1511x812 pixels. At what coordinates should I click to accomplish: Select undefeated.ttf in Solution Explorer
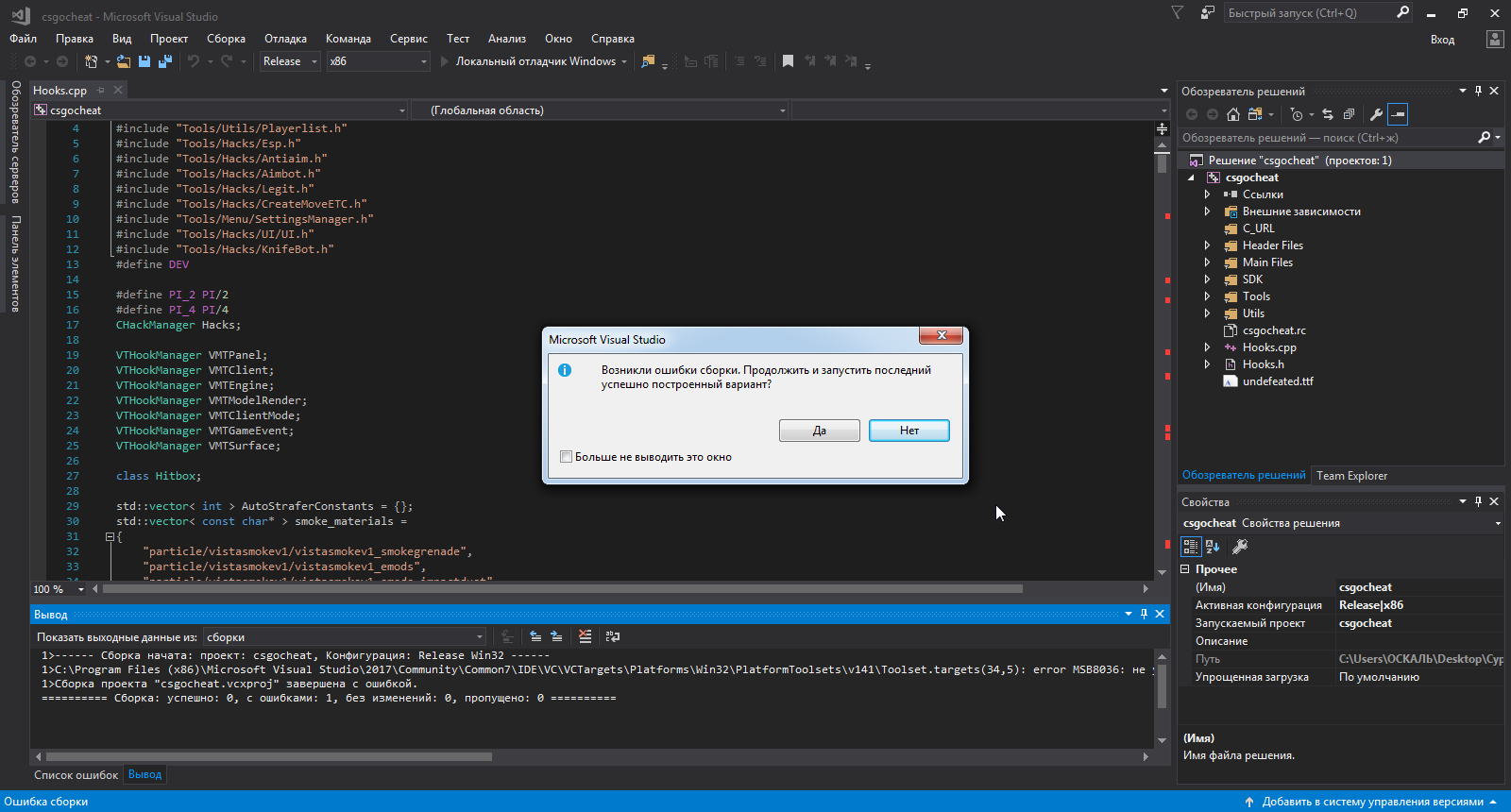pyautogui.click(x=1278, y=381)
